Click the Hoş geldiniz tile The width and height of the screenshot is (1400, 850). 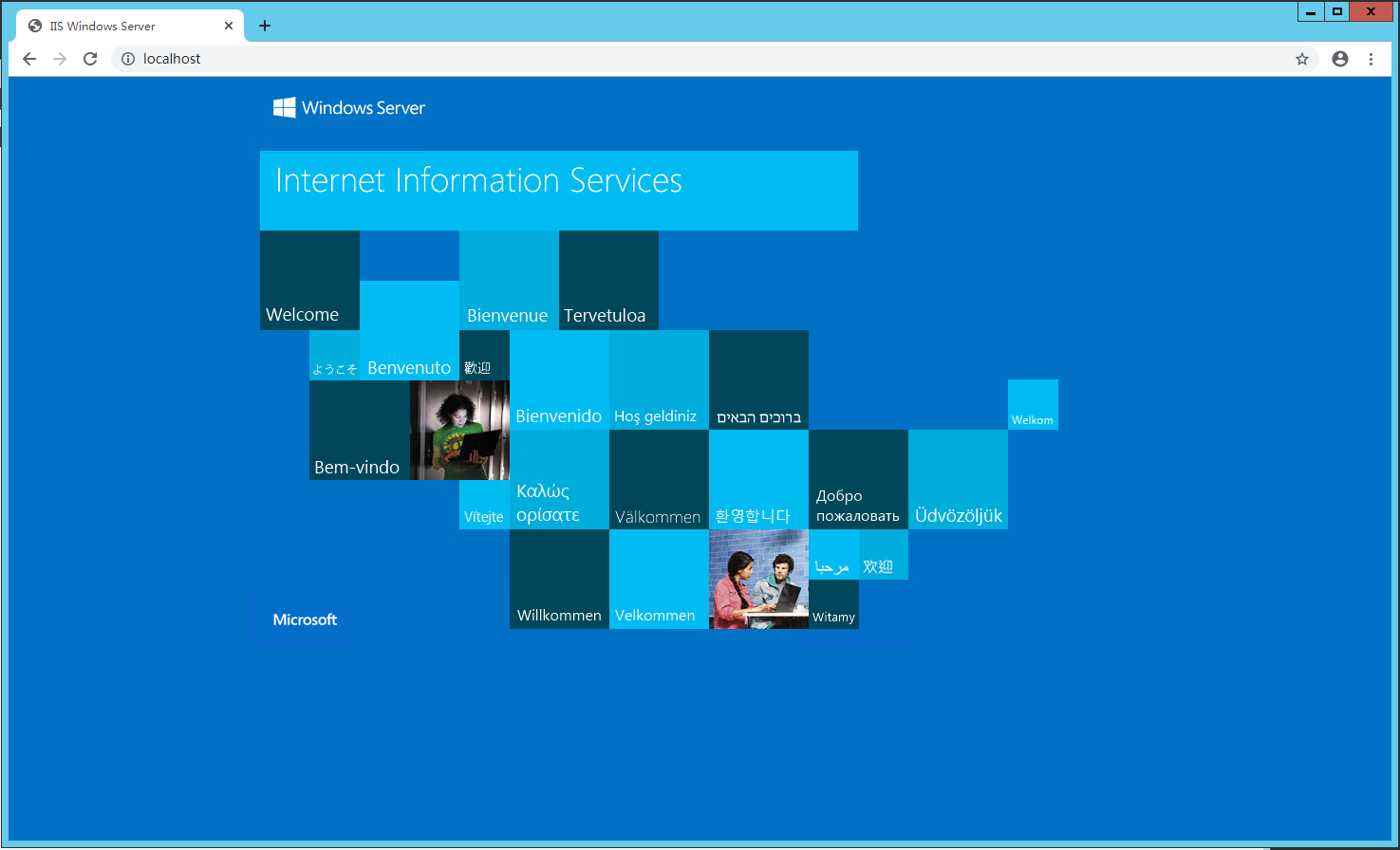click(x=659, y=379)
